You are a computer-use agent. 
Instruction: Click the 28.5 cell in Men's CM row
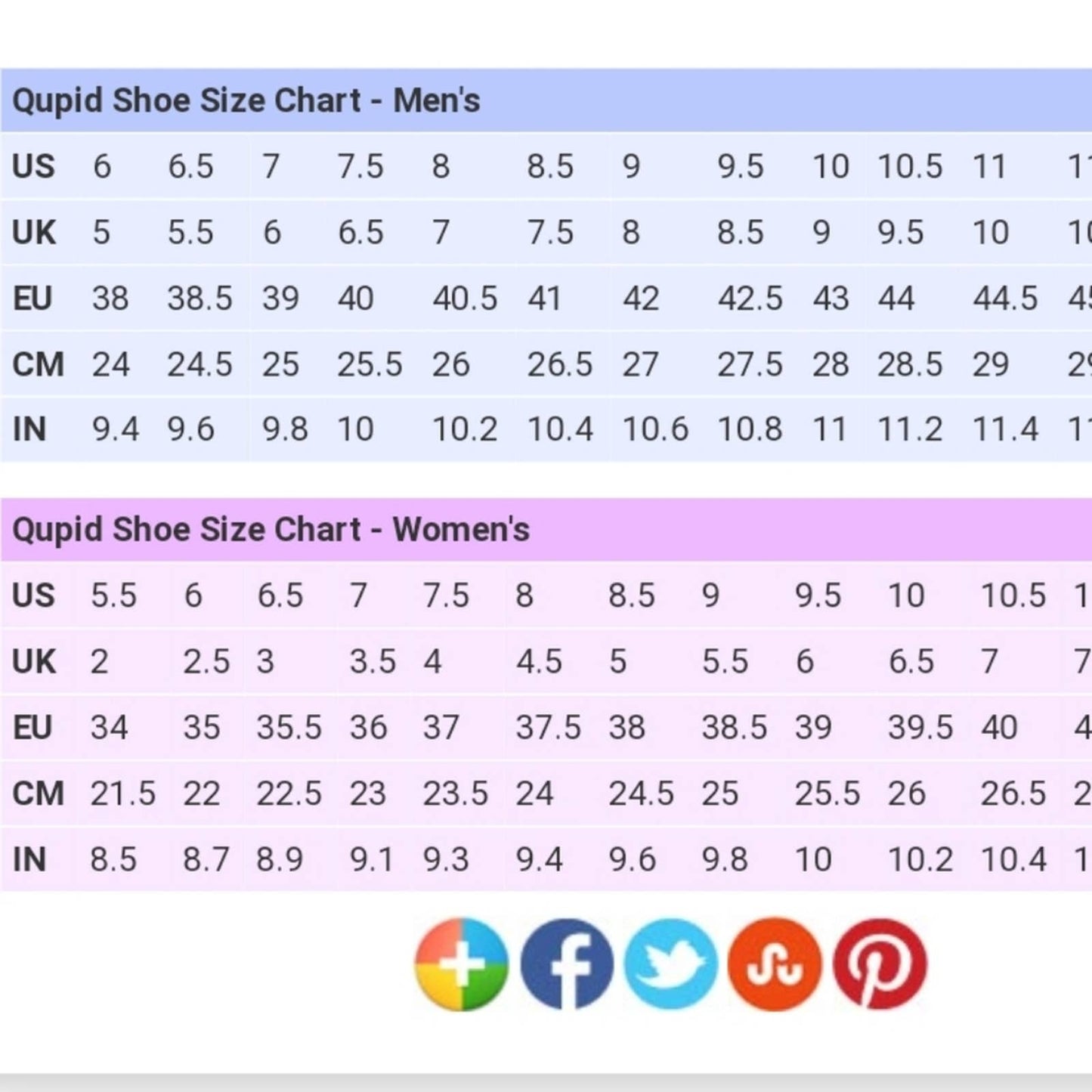(909, 365)
